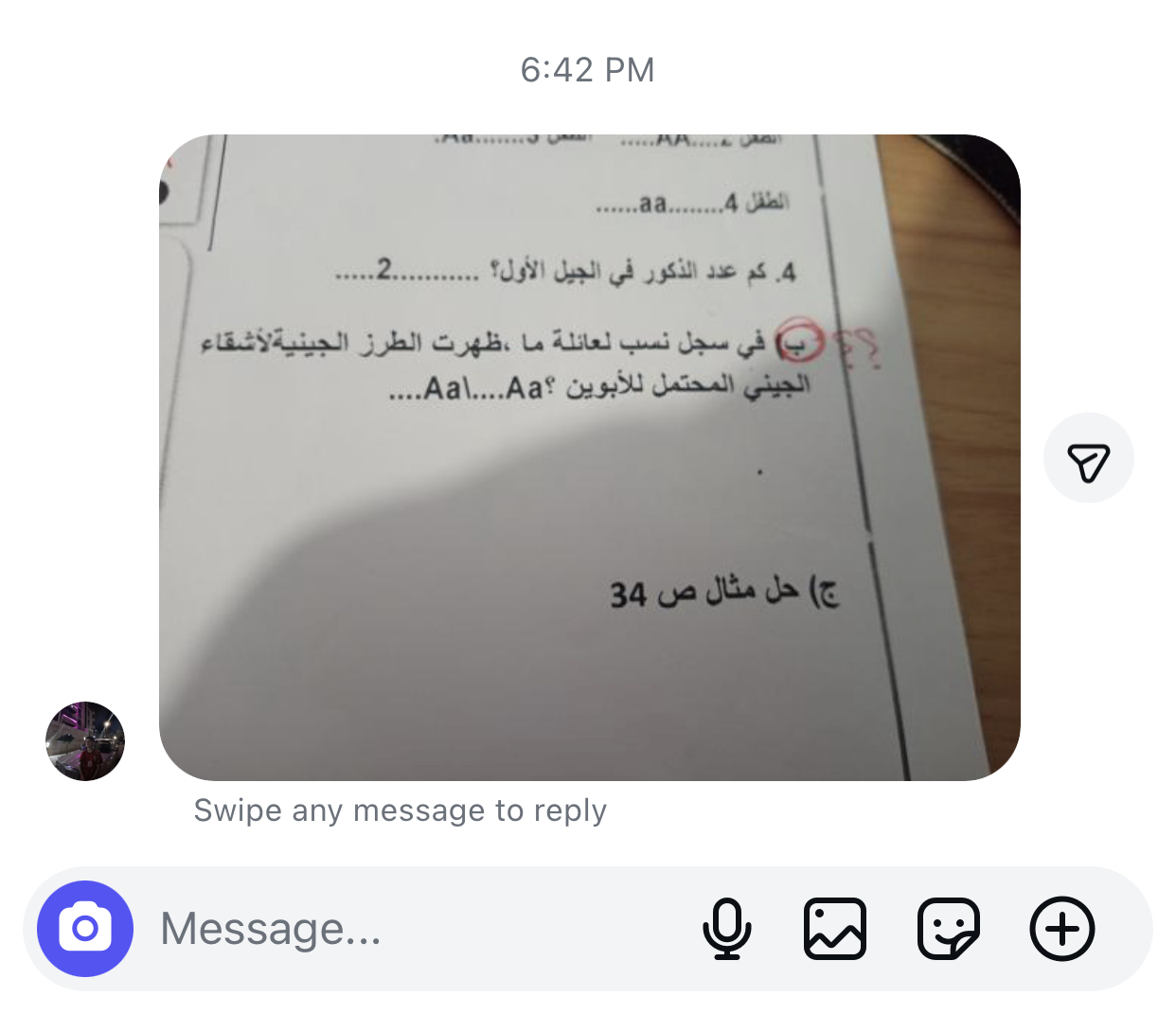Click the Aa\....Aa answer text in photo
1176x1014 pixels.
point(465,388)
